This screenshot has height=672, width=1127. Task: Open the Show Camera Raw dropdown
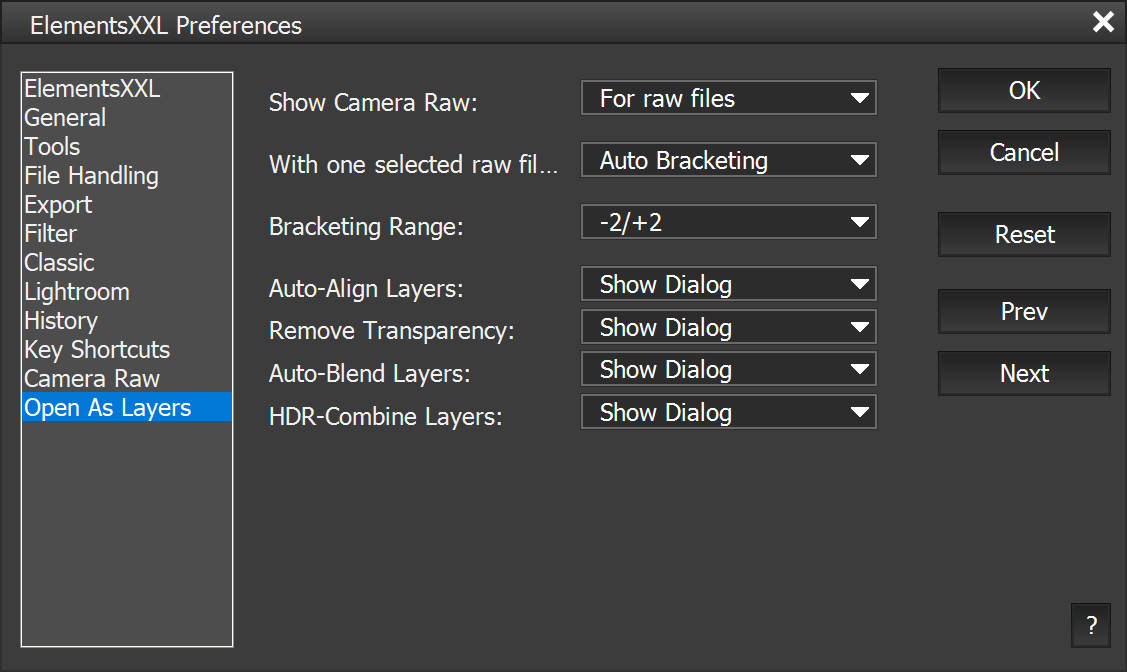pyautogui.click(x=728, y=99)
